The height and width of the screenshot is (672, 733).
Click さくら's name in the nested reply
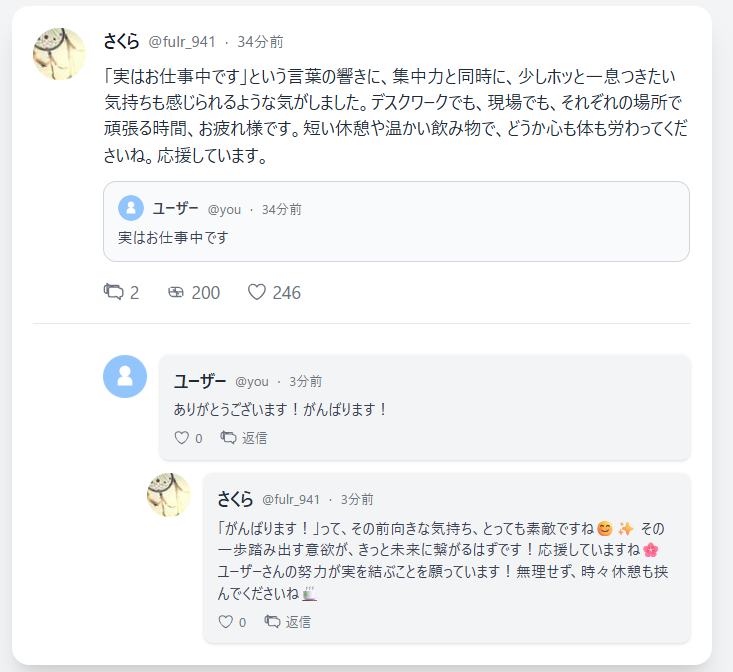point(235,499)
